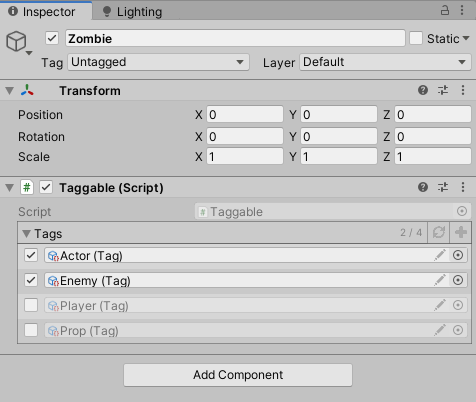Click the Tags refresh icon
The width and height of the screenshot is (476, 402).
[x=439, y=232]
